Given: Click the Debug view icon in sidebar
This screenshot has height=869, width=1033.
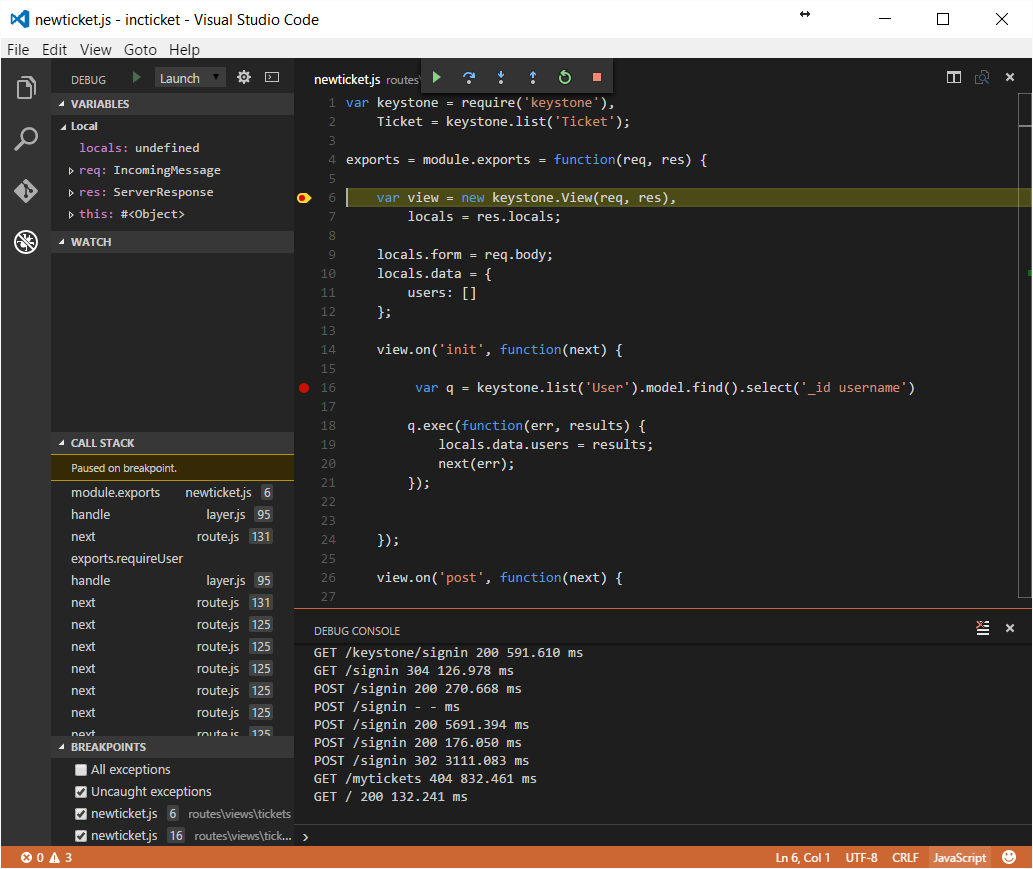Looking at the screenshot, I should pos(25,241).
